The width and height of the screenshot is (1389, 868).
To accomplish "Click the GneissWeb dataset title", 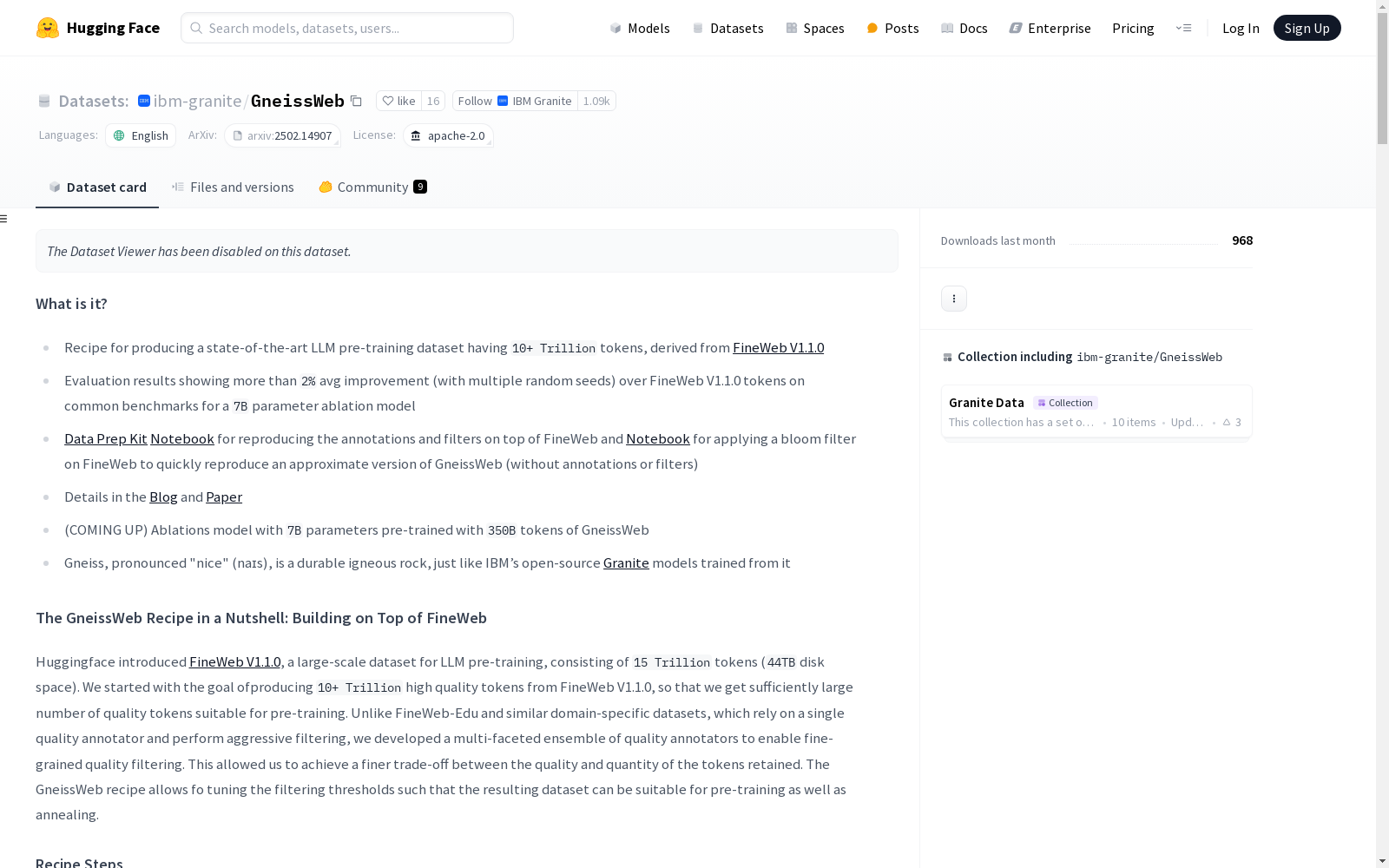I will tap(298, 101).
